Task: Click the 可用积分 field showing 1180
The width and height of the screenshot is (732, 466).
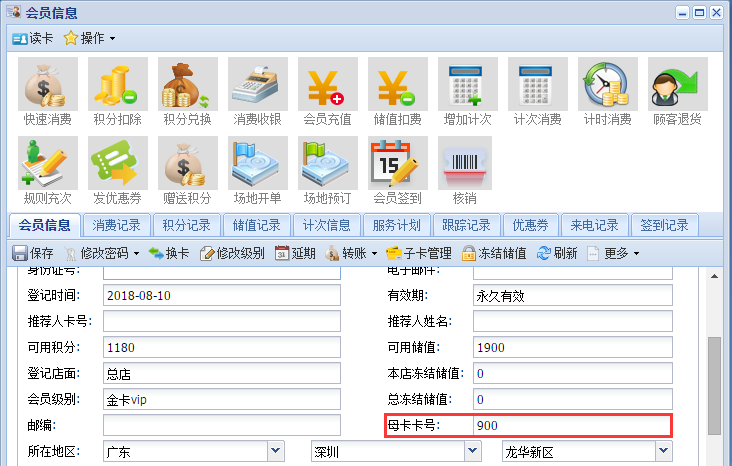Action: click(x=222, y=347)
